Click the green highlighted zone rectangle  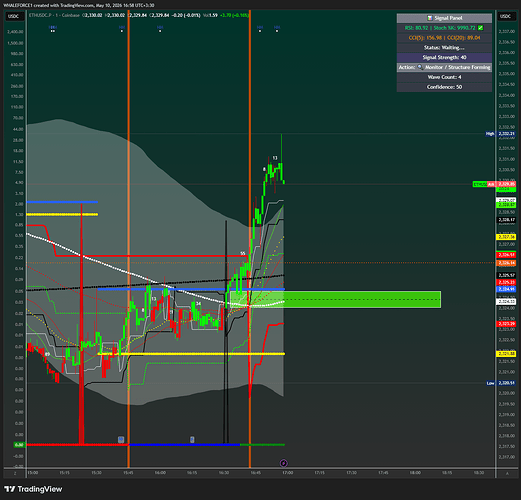tap(335, 299)
